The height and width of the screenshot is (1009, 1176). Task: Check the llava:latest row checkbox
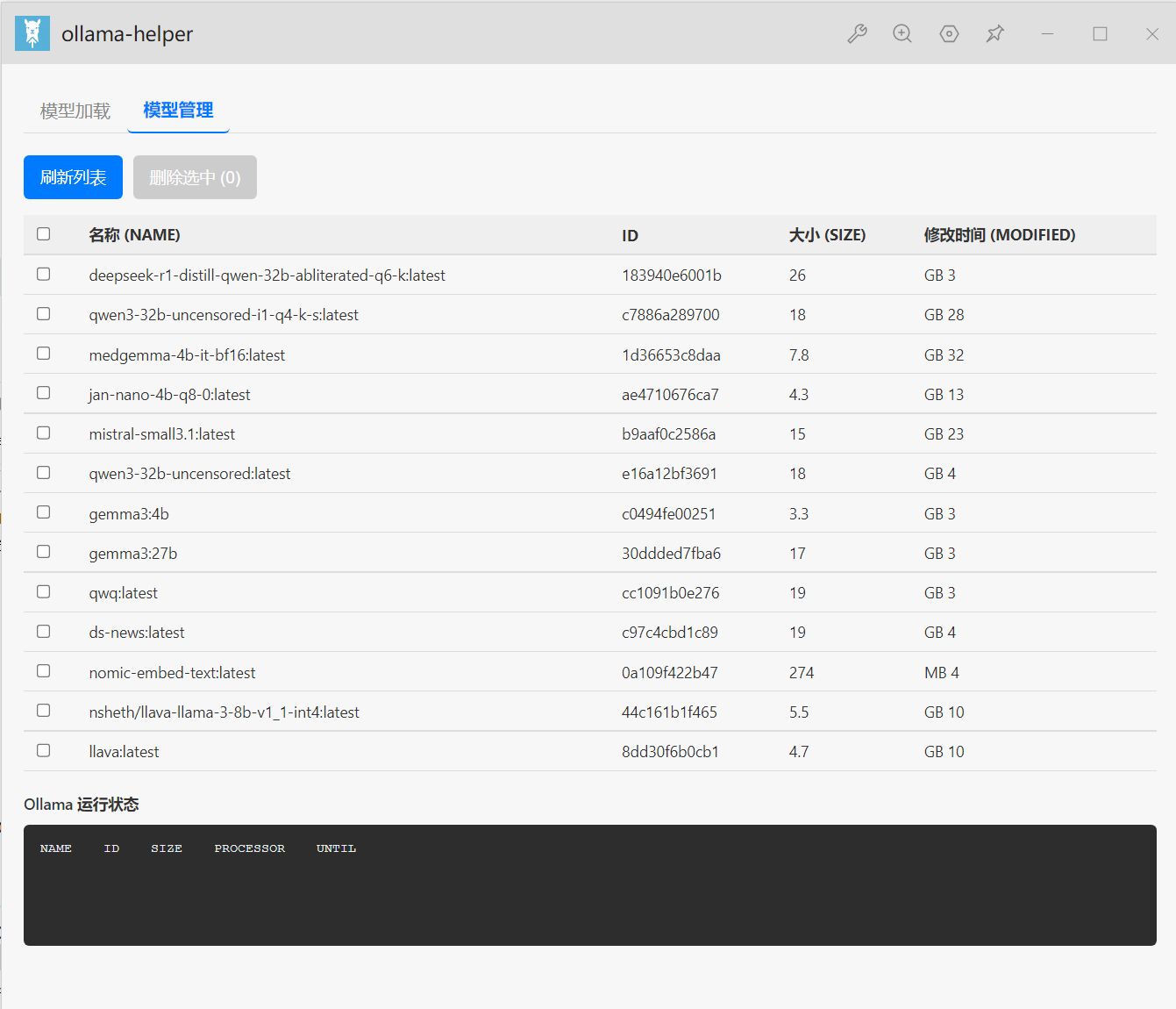coord(44,751)
